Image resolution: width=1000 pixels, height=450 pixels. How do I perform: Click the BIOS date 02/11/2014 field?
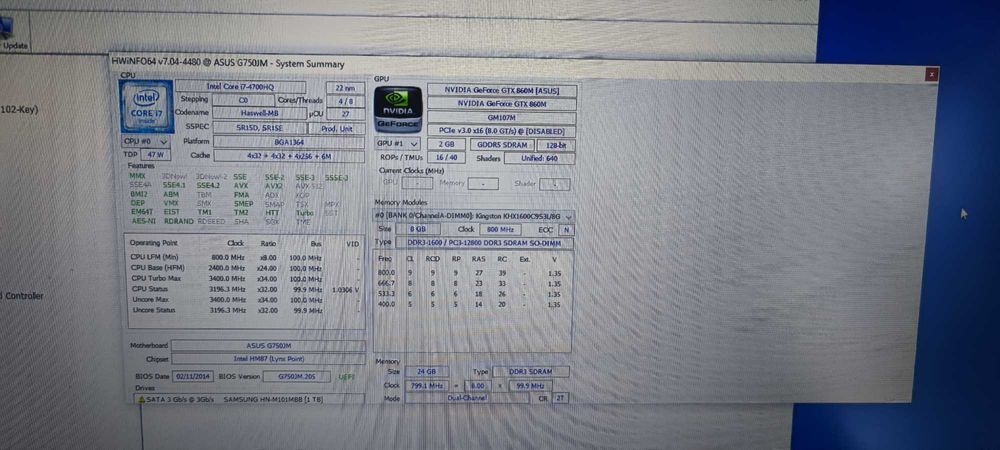(193, 376)
